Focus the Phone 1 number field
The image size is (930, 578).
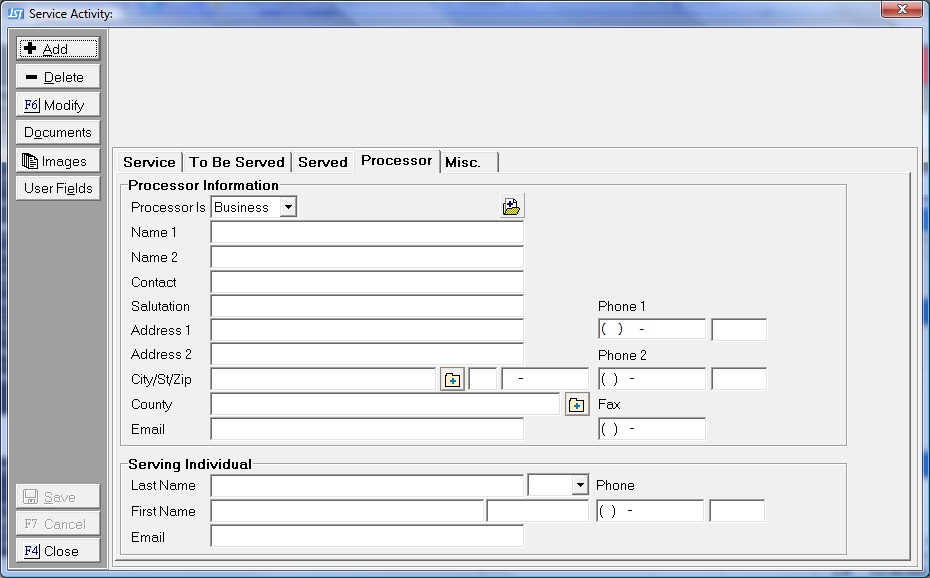tap(652, 330)
